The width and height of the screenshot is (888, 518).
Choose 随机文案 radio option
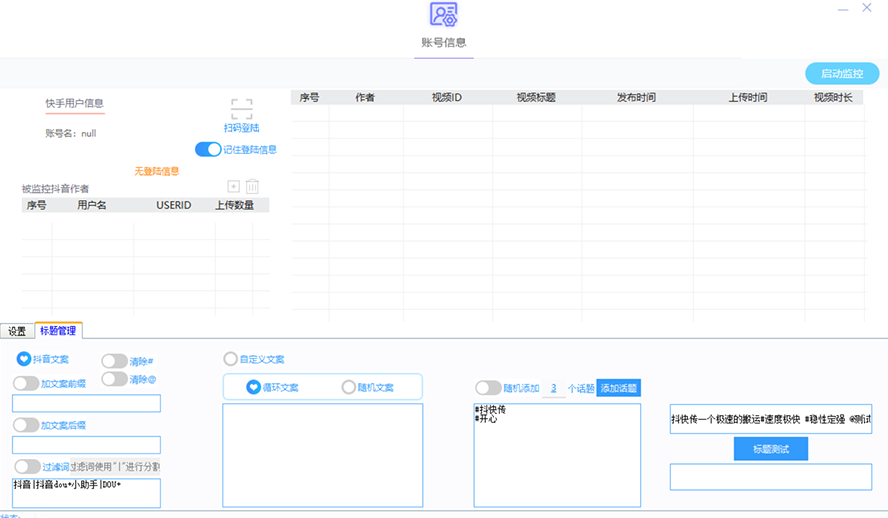(349, 387)
